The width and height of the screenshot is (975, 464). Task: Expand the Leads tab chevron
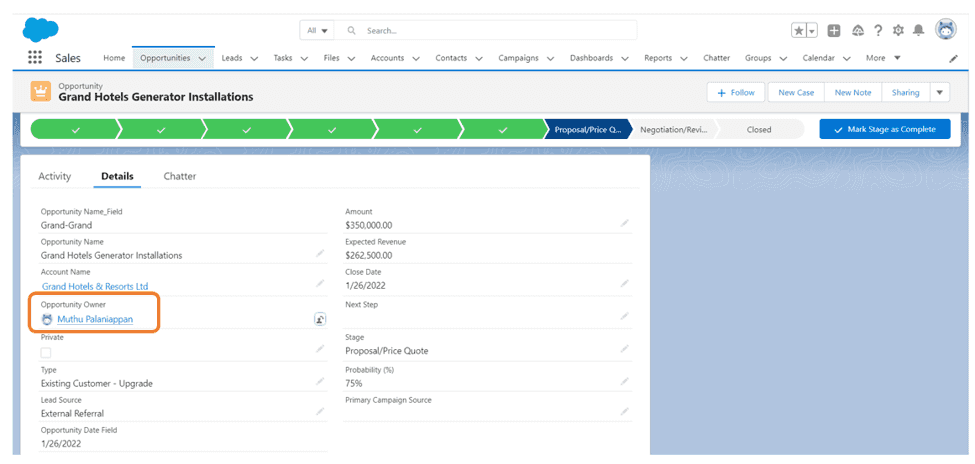254,58
